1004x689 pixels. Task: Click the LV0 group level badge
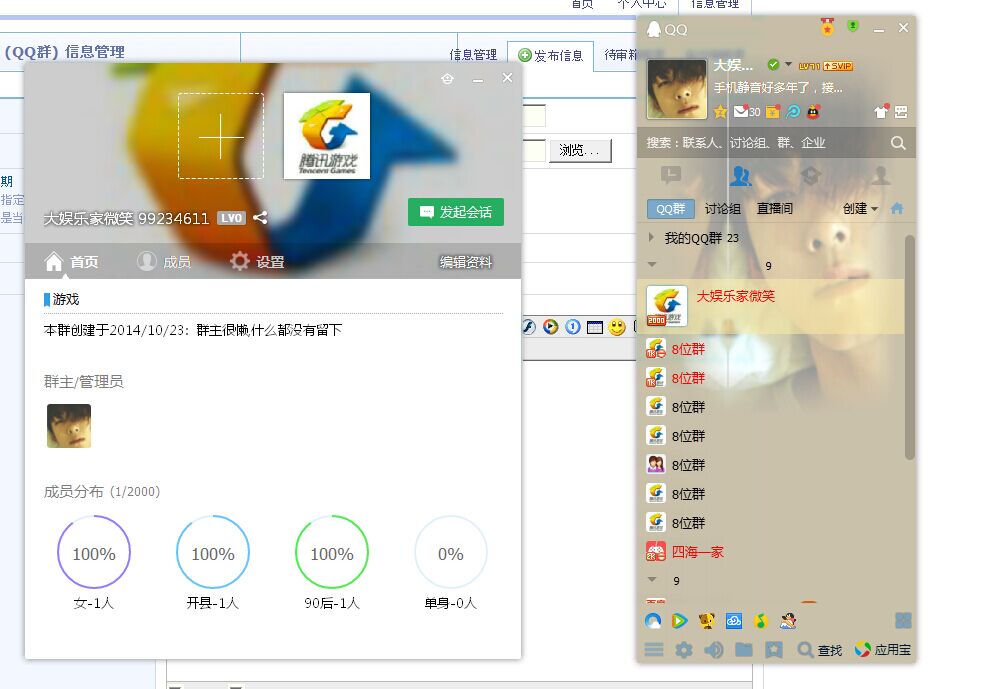tap(231, 218)
